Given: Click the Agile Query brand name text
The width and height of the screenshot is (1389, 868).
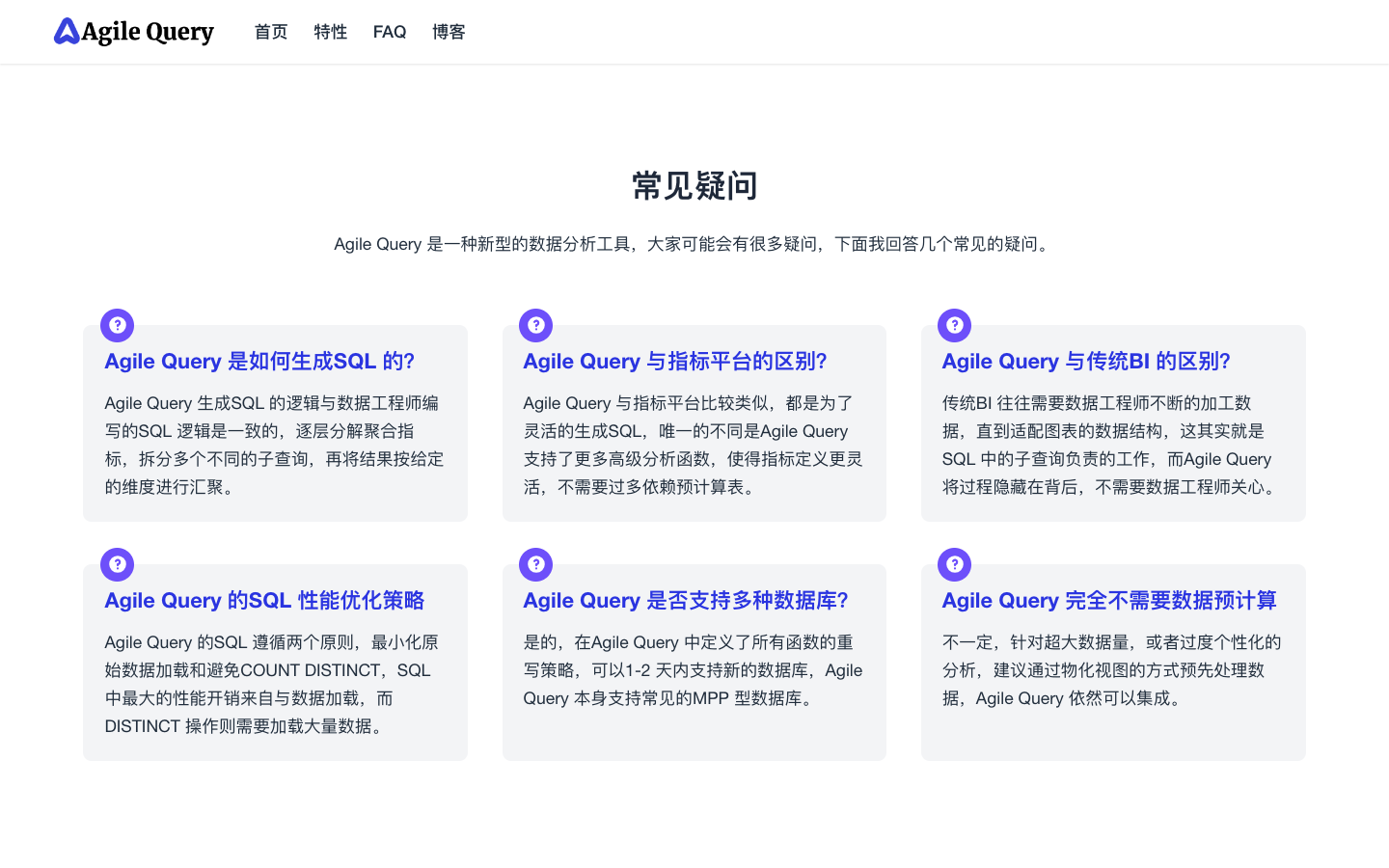Looking at the screenshot, I should pyautogui.click(x=148, y=32).
